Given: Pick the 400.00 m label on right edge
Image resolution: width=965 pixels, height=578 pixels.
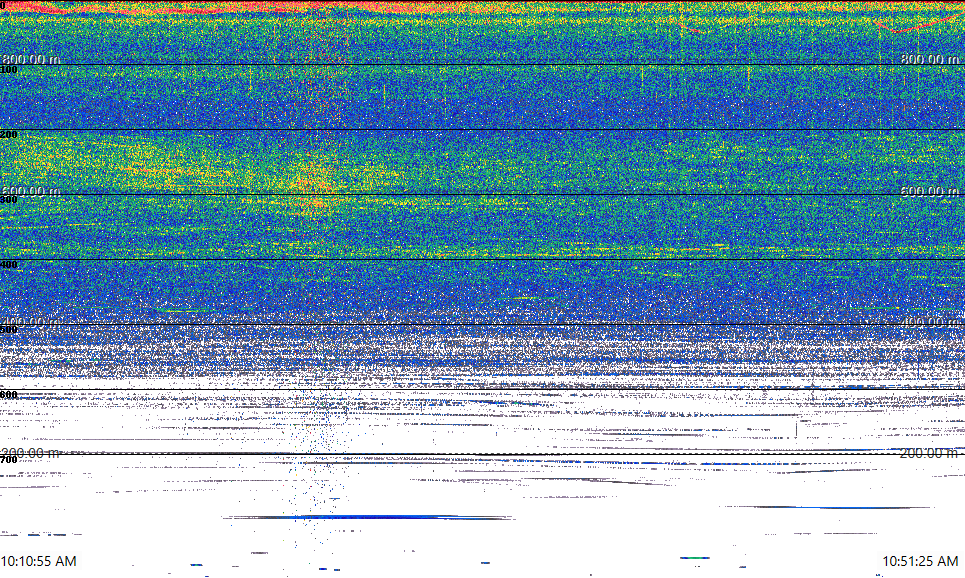Looking at the screenshot, I should tap(929, 322).
